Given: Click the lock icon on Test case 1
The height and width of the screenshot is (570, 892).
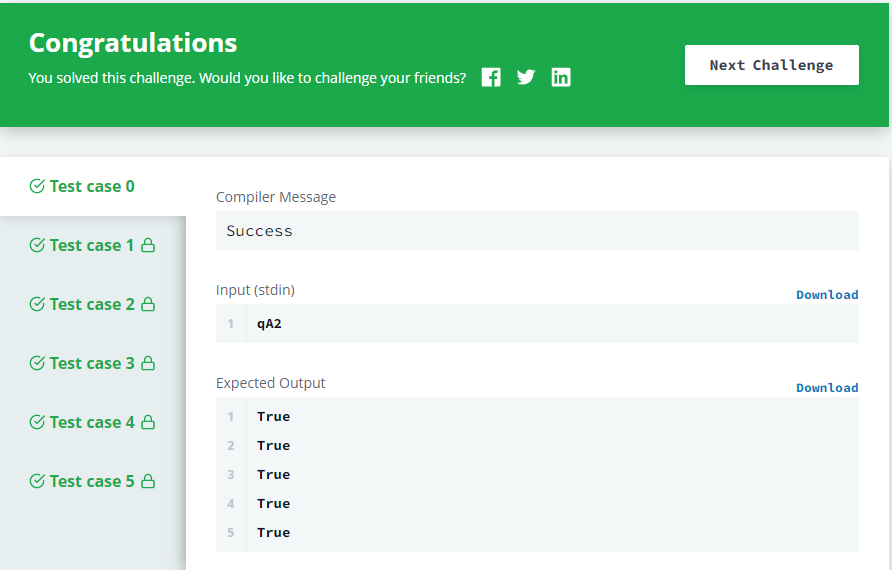Looking at the screenshot, I should [x=148, y=245].
